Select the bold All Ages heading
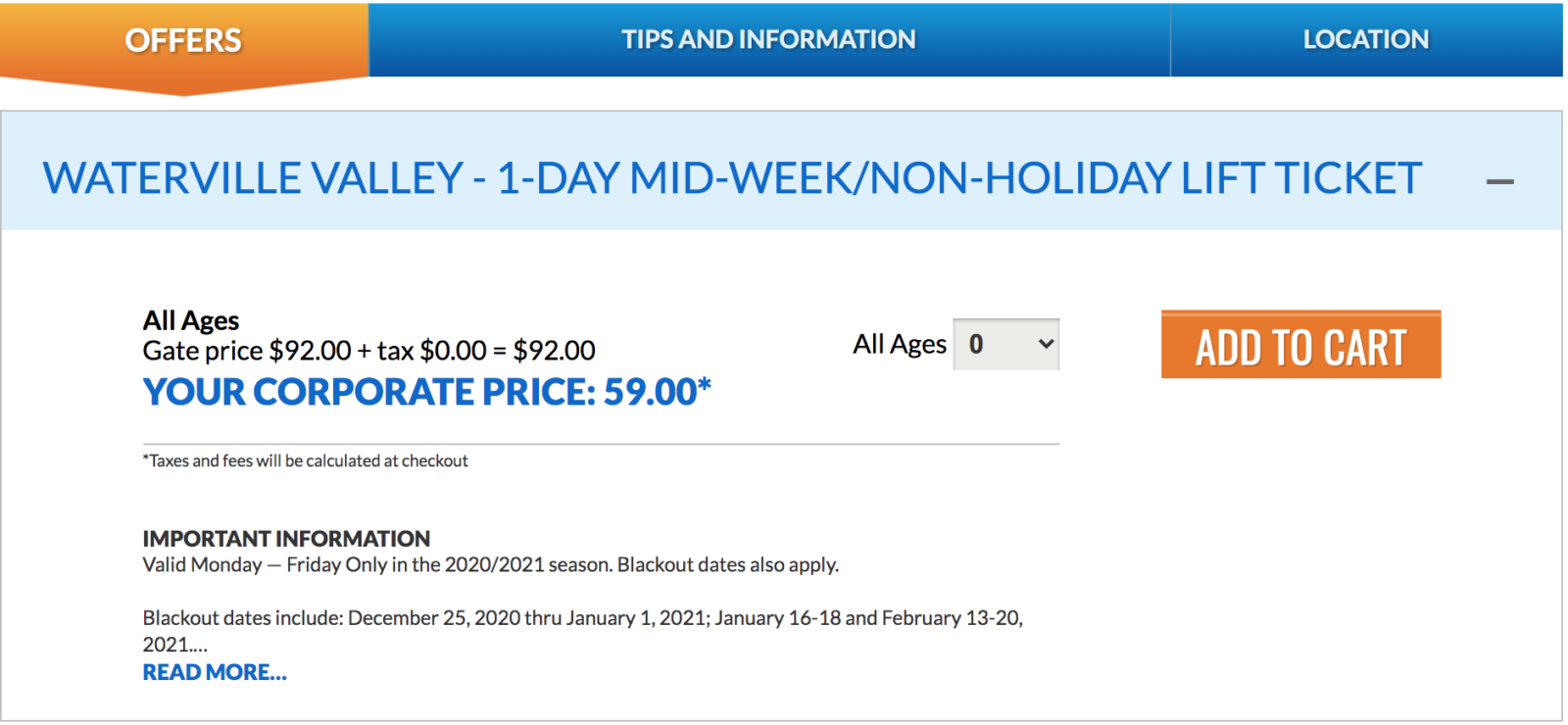This screenshot has width=1568, height=725. [191, 320]
